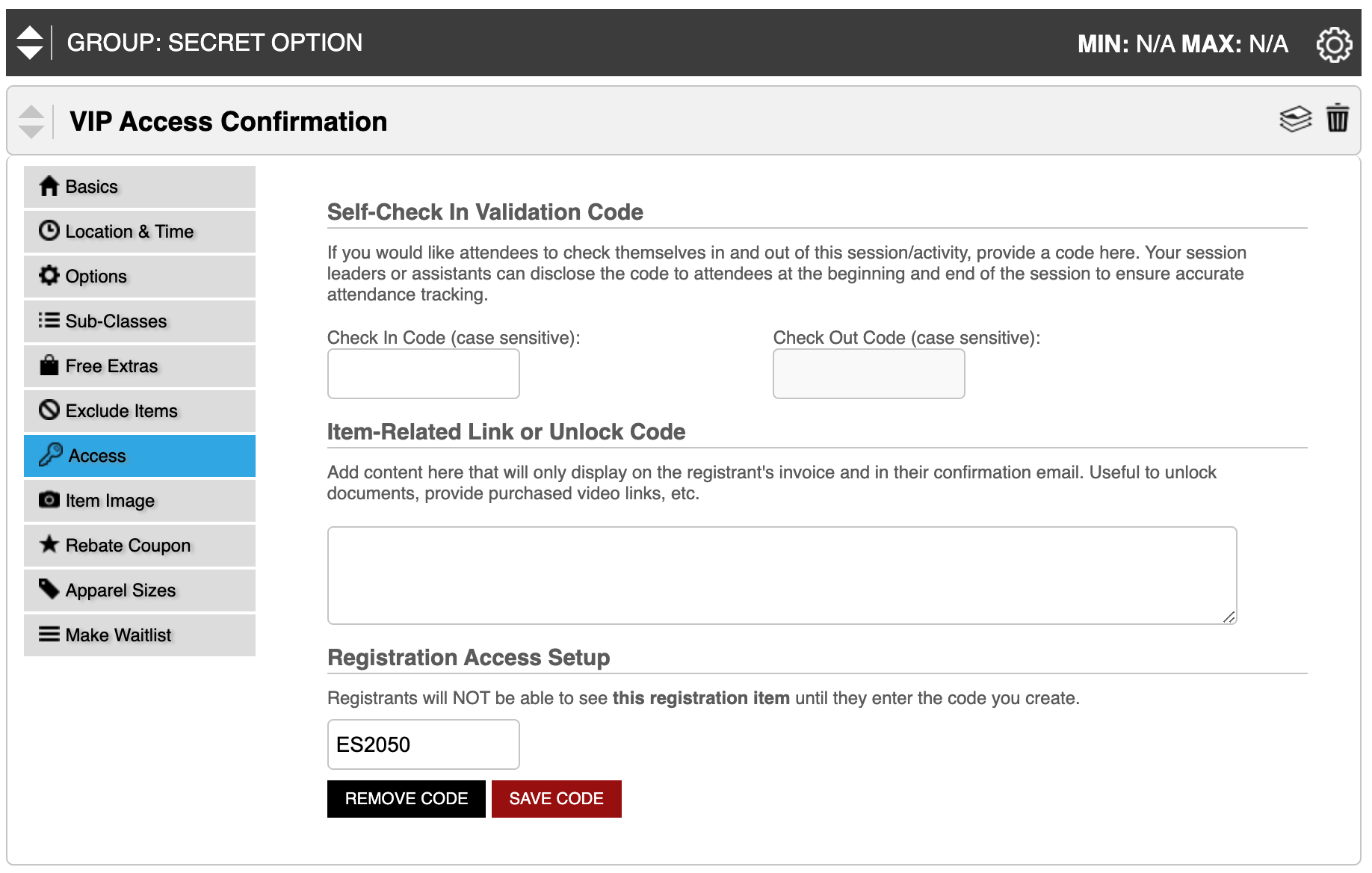Select the Apparel Sizes tab
The width and height of the screenshot is (1372, 873).
point(140,590)
